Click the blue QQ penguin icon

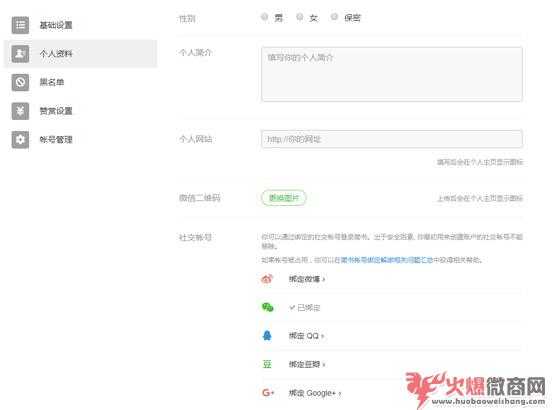click(x=267, y=336)
